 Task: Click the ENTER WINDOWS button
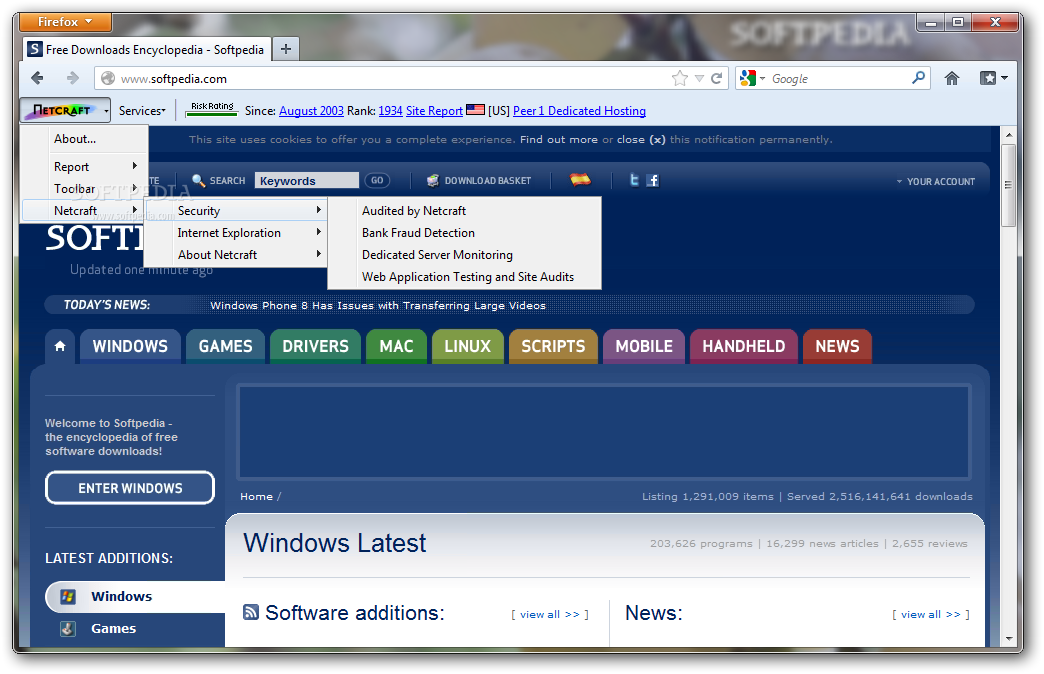130,488
